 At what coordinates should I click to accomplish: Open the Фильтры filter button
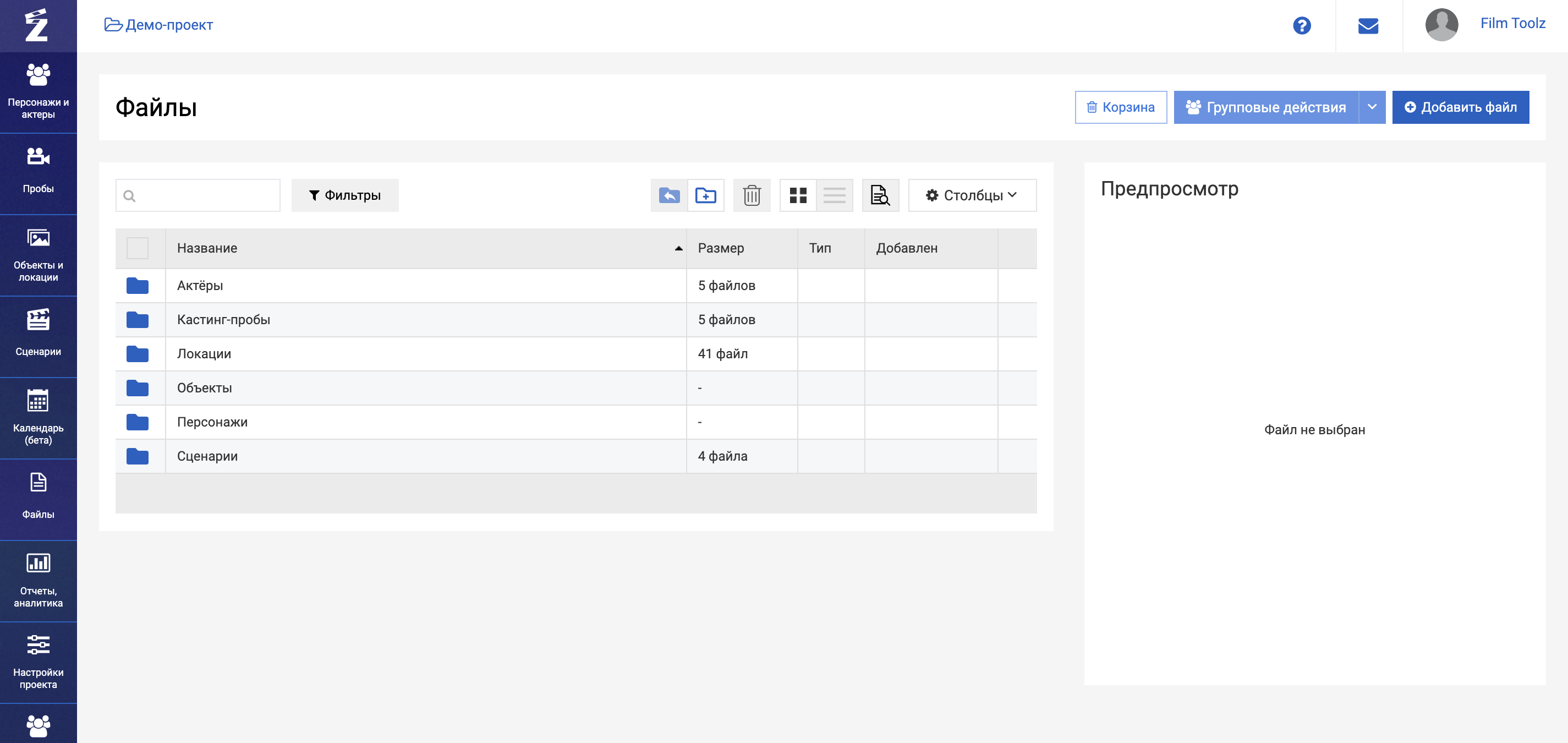(344, 195)
